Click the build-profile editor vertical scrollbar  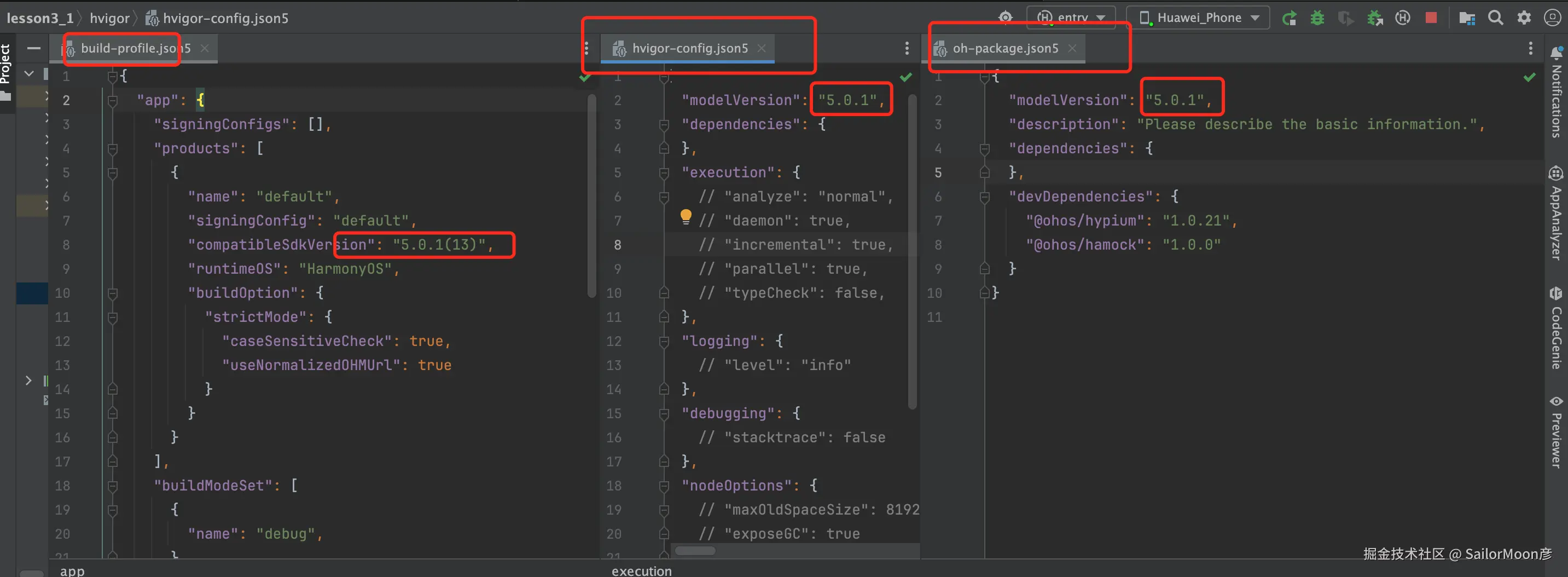[591, 196]
